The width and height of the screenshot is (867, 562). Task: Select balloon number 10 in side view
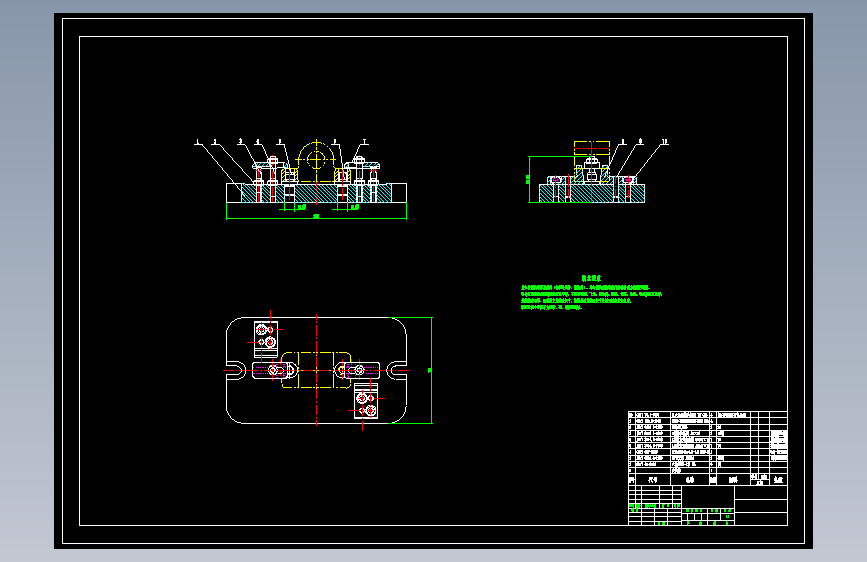tap(665, 142)
